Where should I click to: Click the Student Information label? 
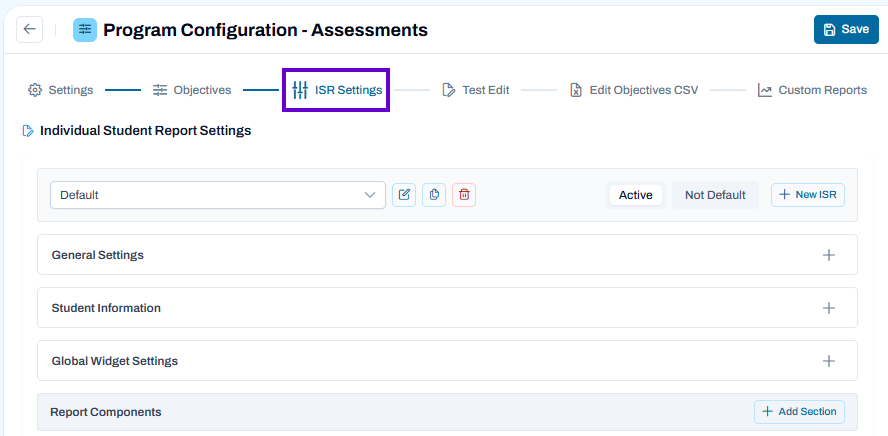106,308
